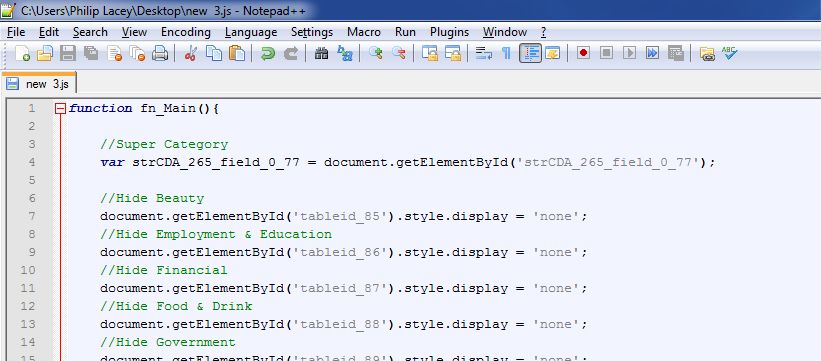The width and height of the screenshot is (821, 361).
Task: Click the Redo arrow icon
Action: point(291,53)
